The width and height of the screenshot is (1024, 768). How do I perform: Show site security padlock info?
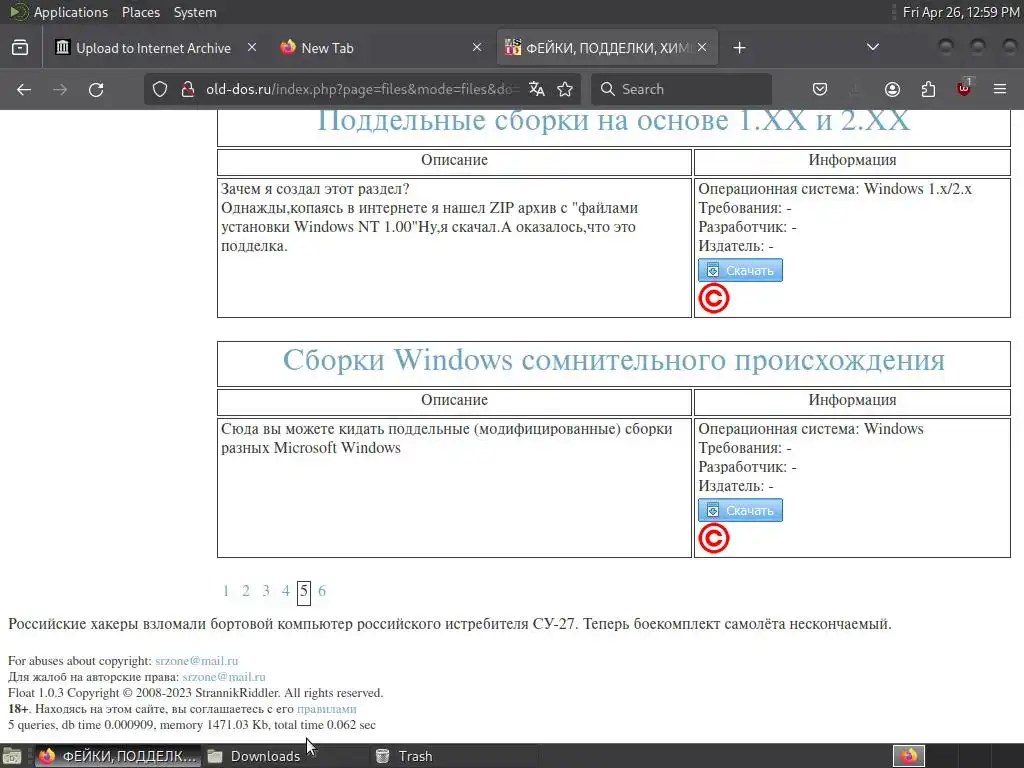[187, 89]
